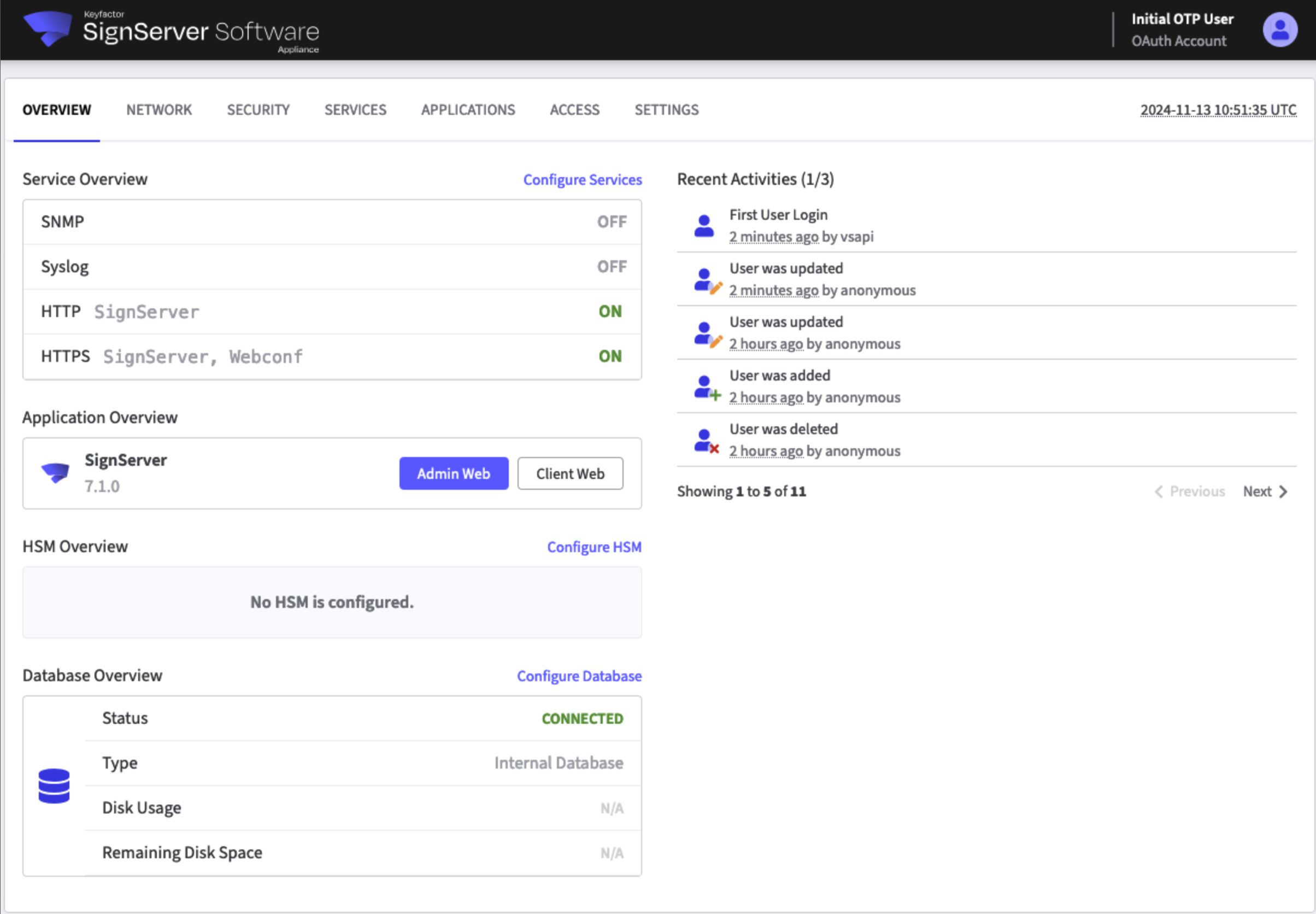This screenshot has width=1316, height=914.
Task: Click the No HSM is configured message
Action: point(332,602)
